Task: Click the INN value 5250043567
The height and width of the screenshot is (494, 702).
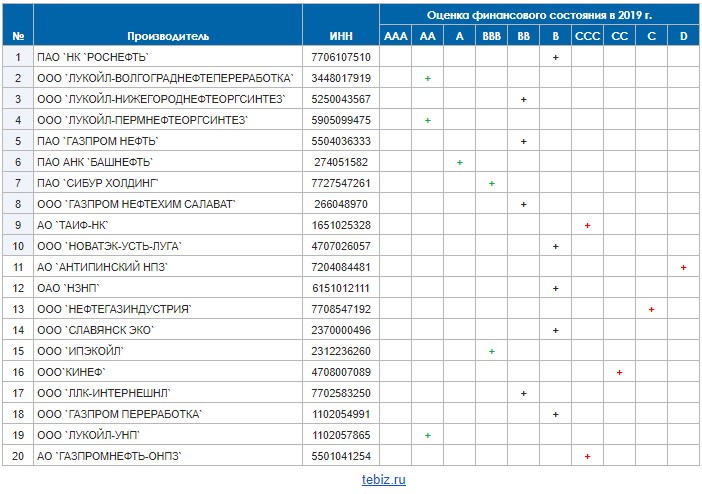Action: (341, 99)
